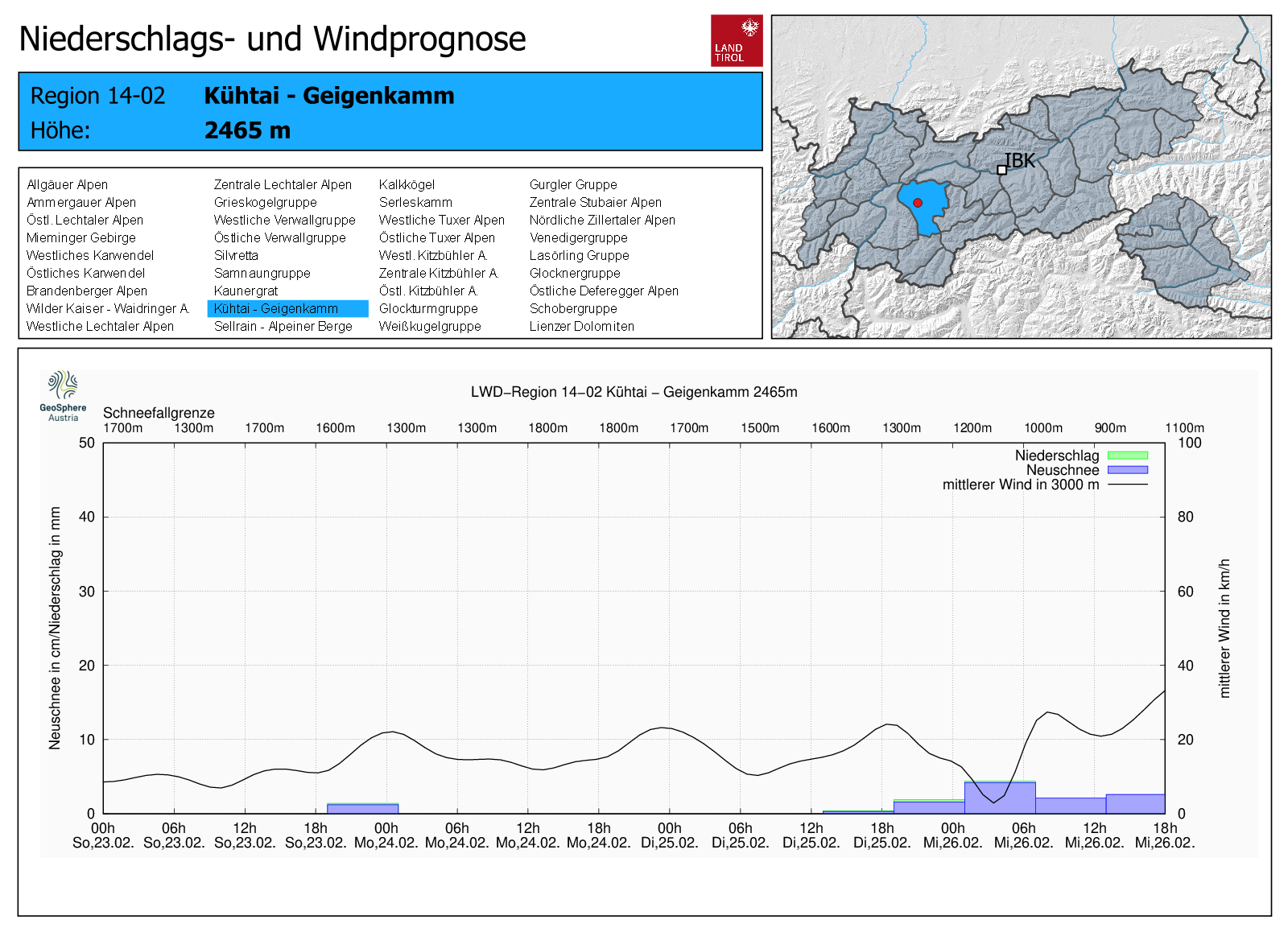Screen dimensions: 1288x928
Task: Click the mittlerer Wind legend line sample
Action: (x=1127, y=485)
